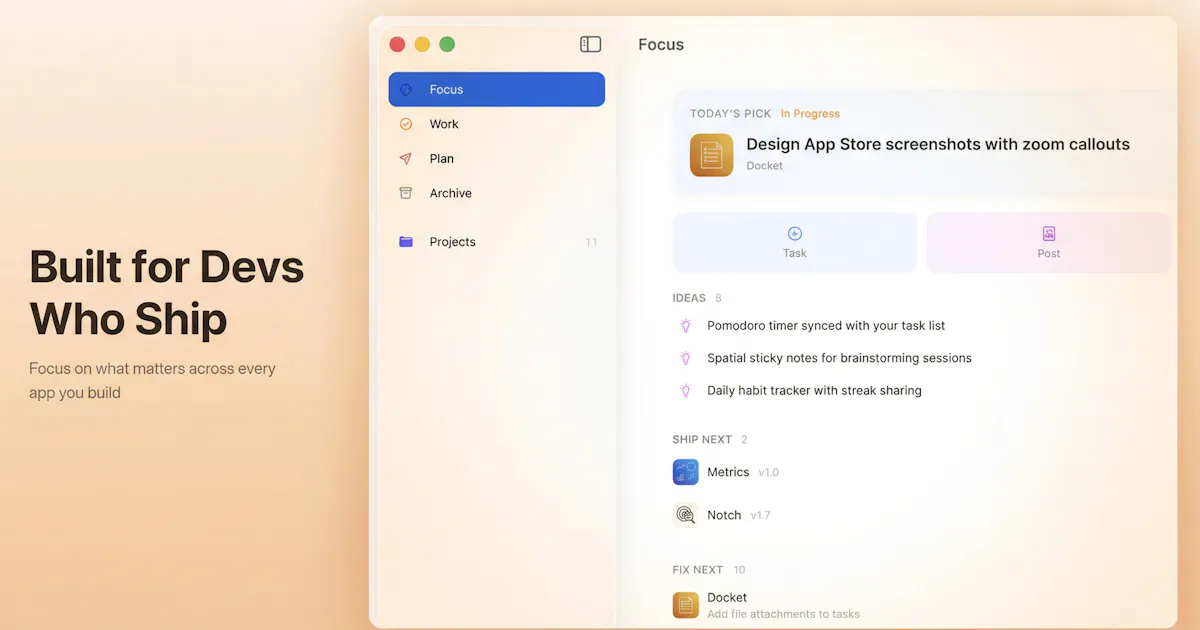
Task: Click the Metrics app icon
Action: pos(686,472)
